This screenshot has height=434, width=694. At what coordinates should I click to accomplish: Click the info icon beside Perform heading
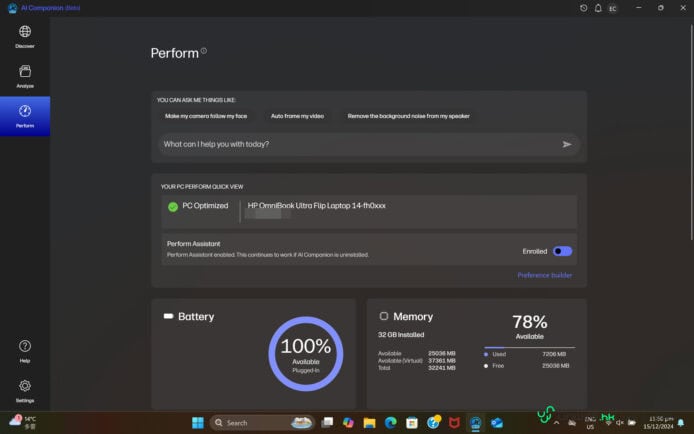[x=204, y=50]
